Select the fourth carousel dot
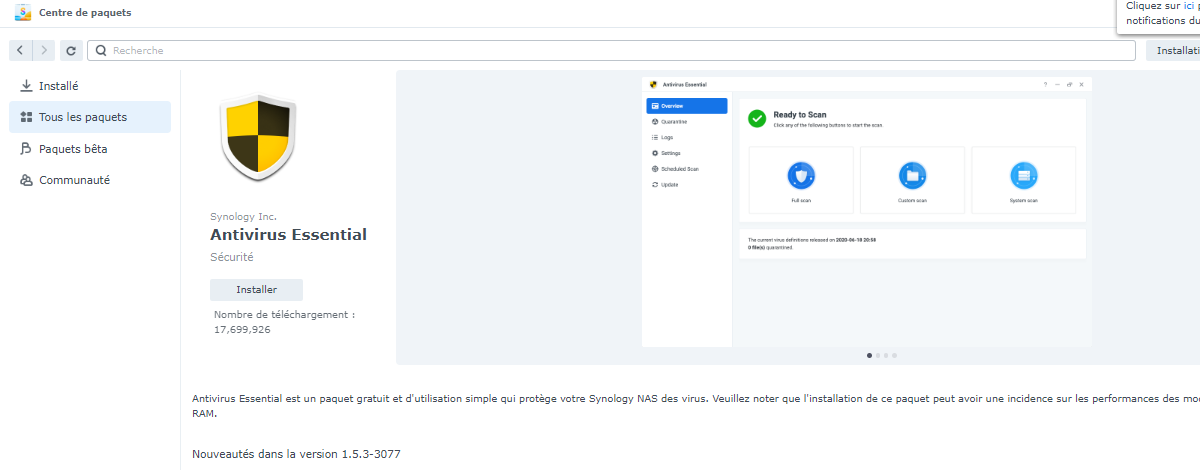1200x470 pixels. tap(895, 355)
